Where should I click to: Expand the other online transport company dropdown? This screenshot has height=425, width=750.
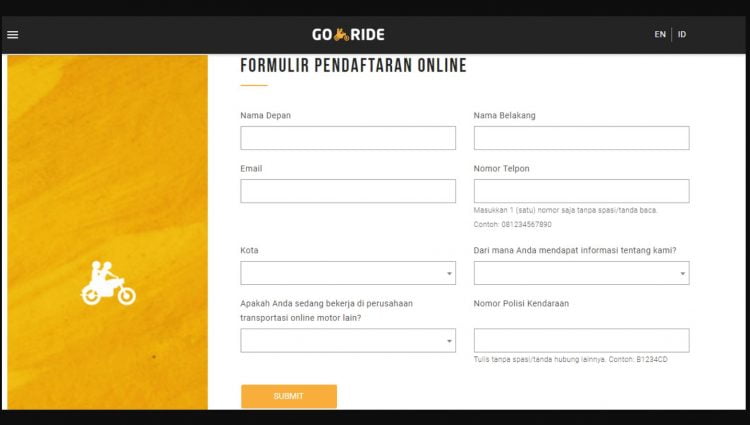point(348,340)
